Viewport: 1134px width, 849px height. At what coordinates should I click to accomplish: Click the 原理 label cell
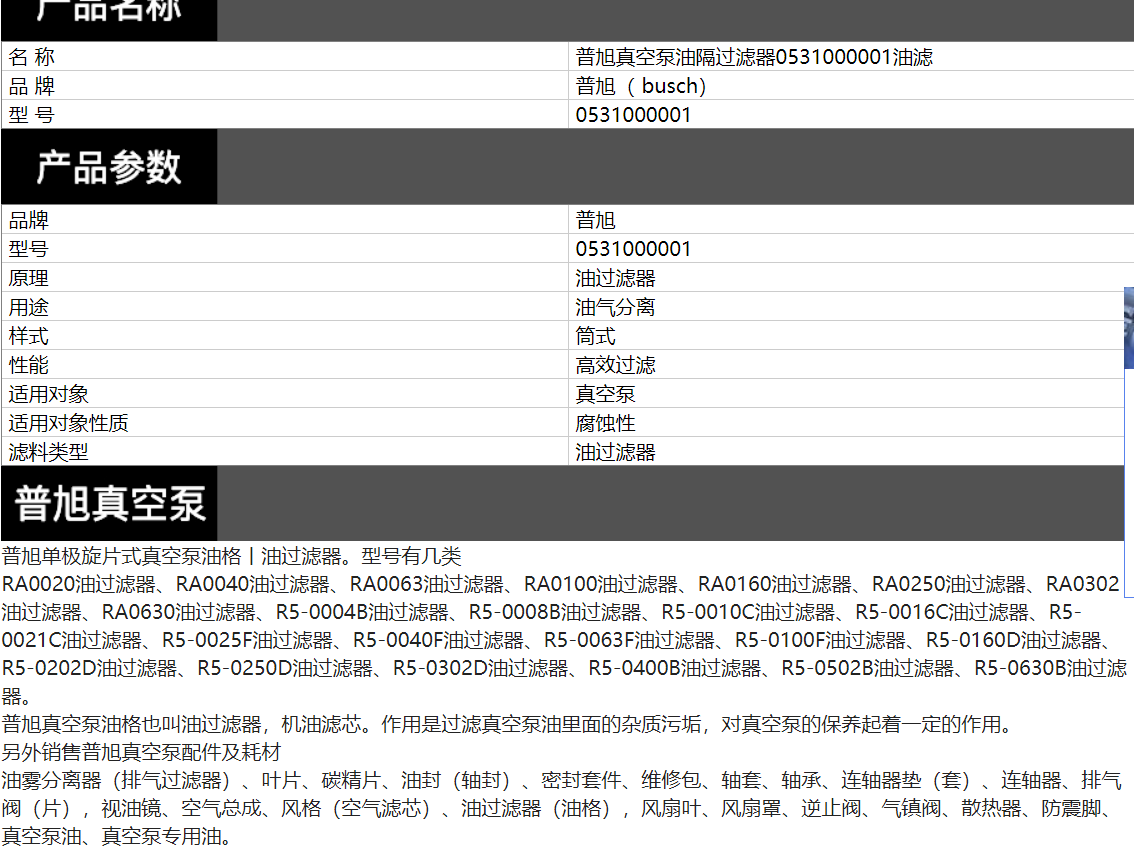[285, 278]
